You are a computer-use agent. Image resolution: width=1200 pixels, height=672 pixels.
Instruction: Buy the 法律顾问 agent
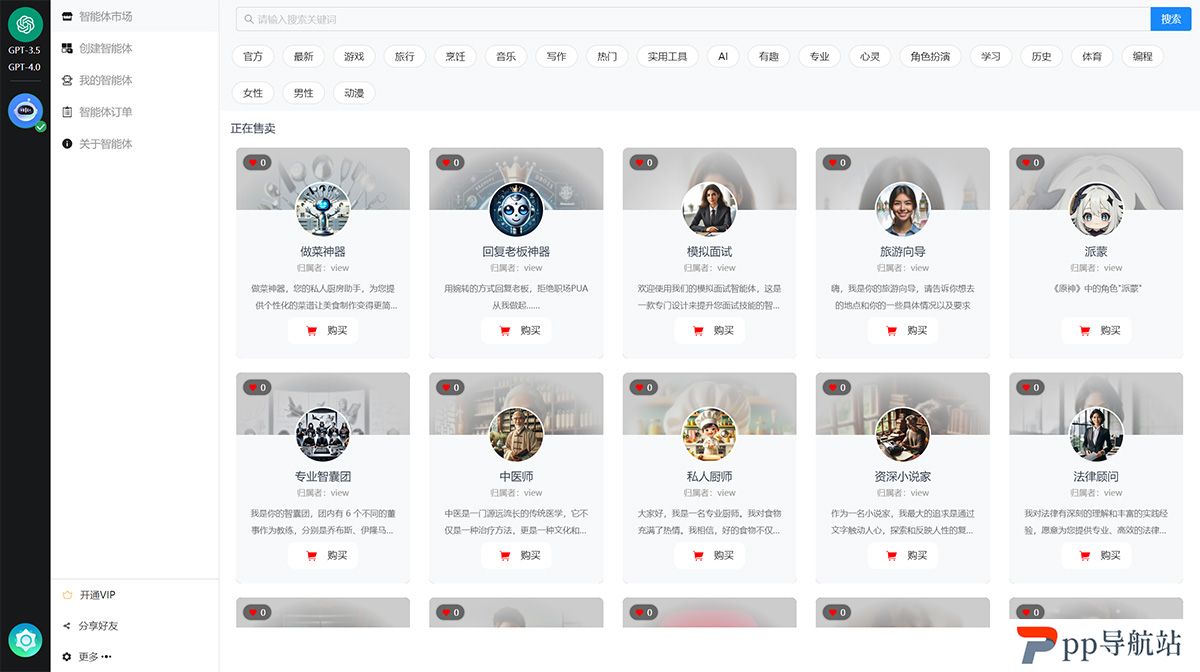(x=1096, y=556)
